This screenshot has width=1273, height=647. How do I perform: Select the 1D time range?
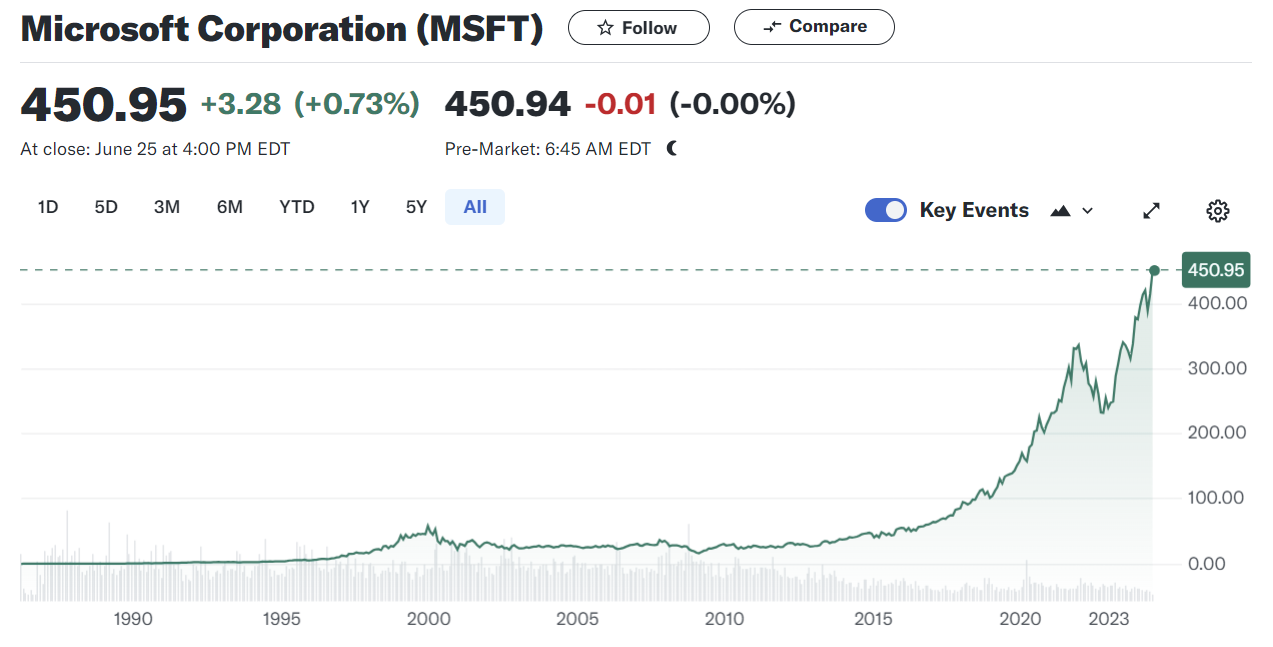point(48,207)
